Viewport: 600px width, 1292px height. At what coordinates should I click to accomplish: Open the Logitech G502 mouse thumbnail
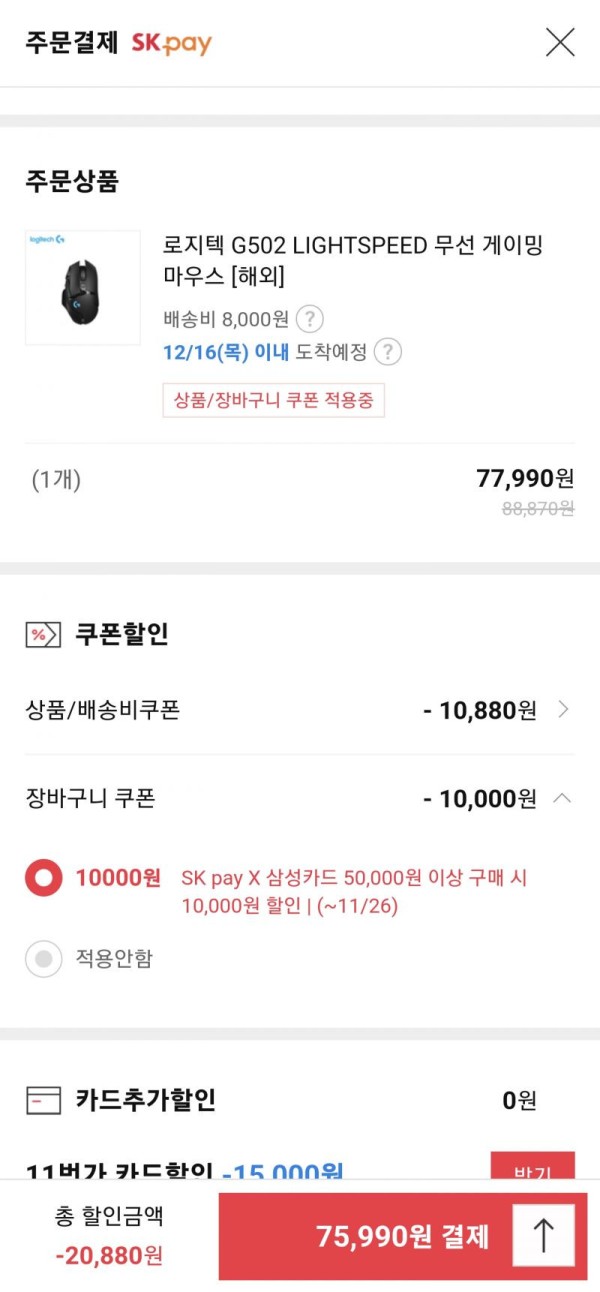[x=83, y=287]
